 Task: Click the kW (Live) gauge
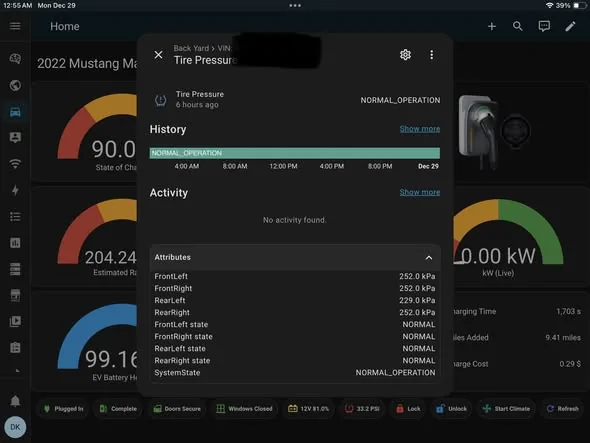pos(508,238)
